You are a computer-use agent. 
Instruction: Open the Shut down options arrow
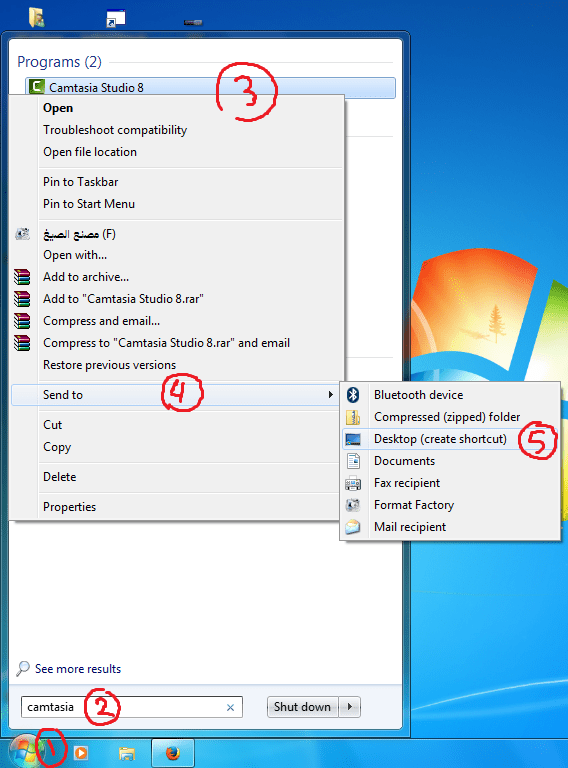[350, 707]
